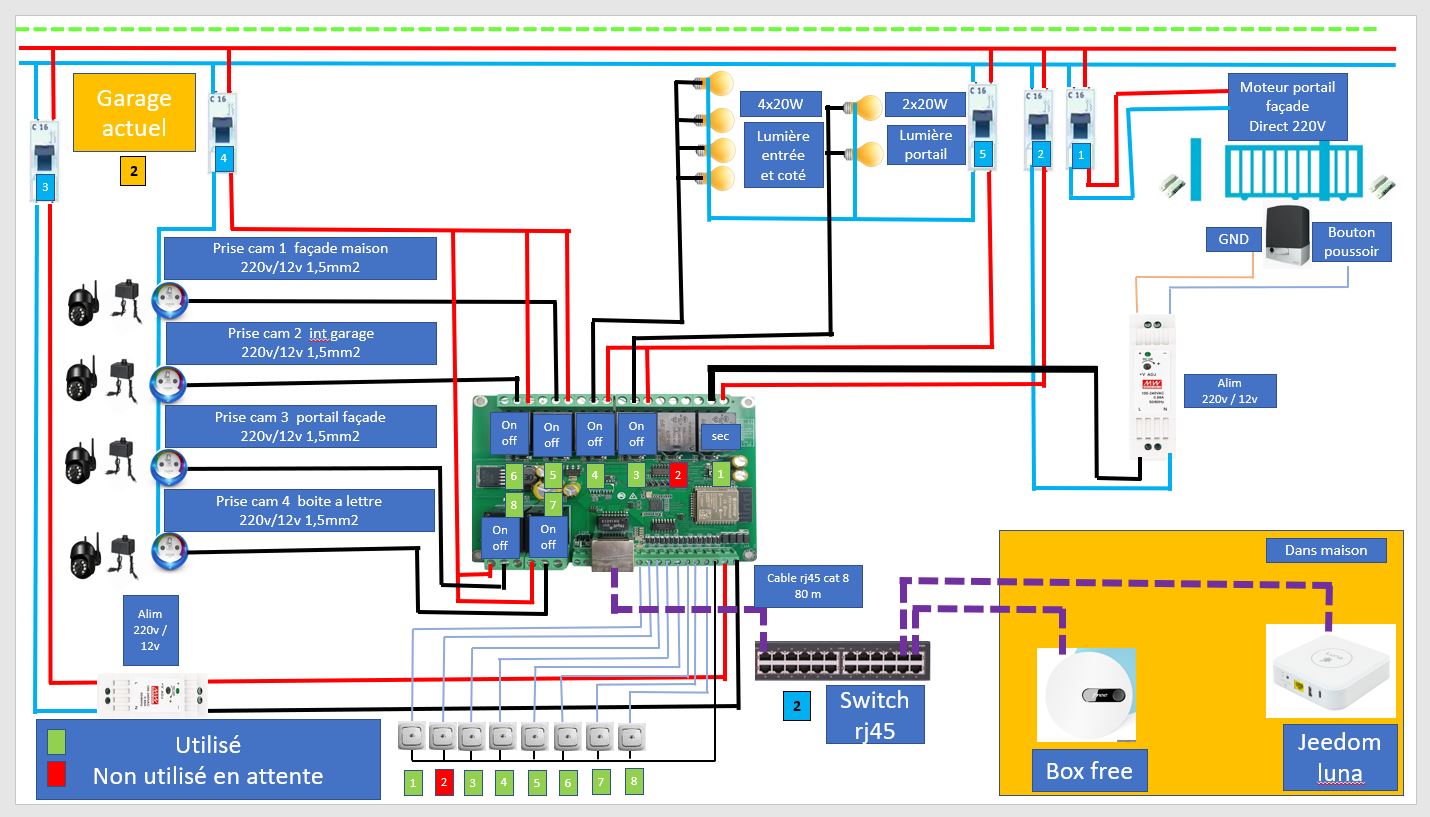1430x817 pixels.
Task: Select the Jeedom luna box picture
Action: (x=1330, y=671)
